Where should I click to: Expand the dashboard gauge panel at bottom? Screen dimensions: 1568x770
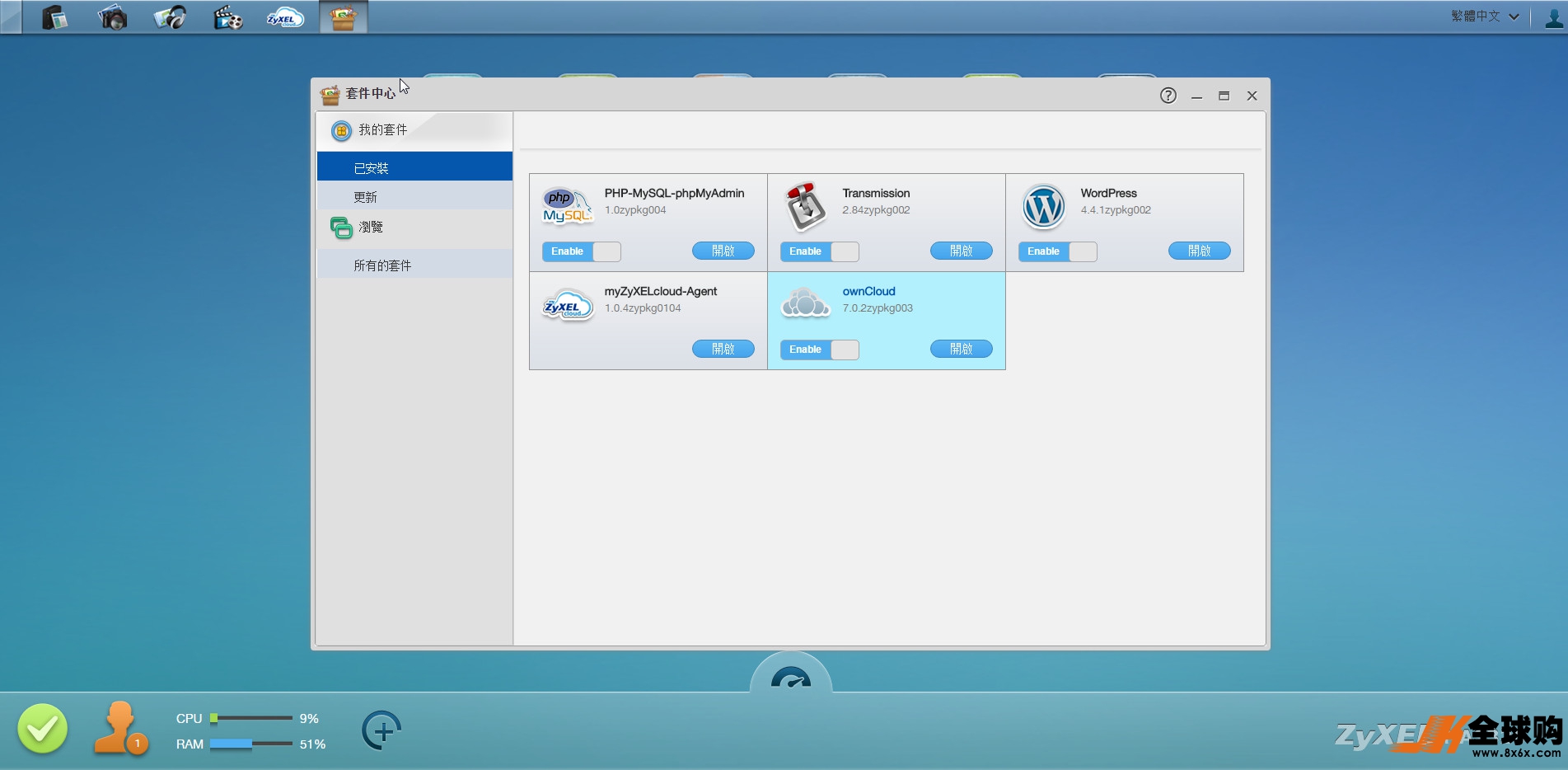[791, 678]
